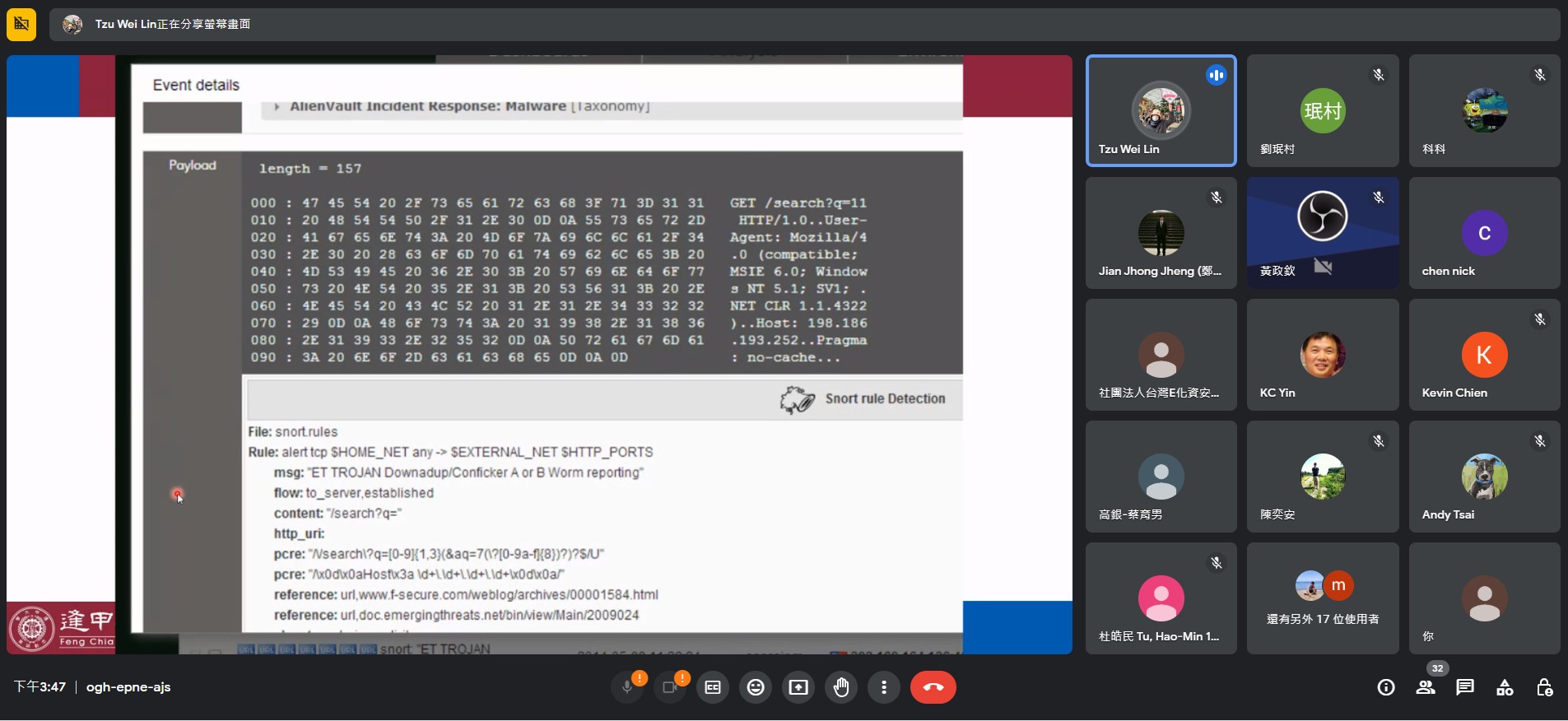This screenshot has height=721, width=1568.
Task: Click the muted mic icon on Kevin Chien tile
Action: click(x=1539, y=319)
